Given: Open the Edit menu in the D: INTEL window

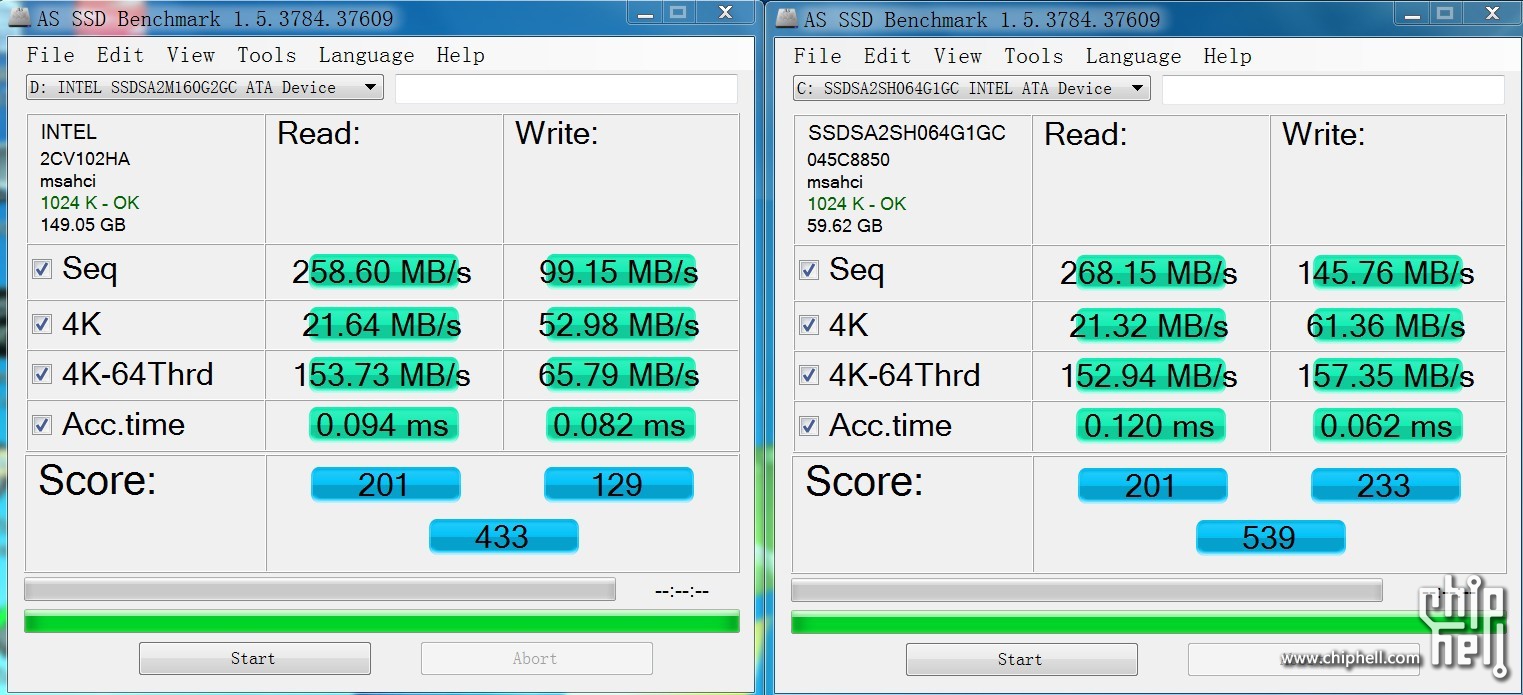Looking at the screenshot, I should (x=120, y=55).
